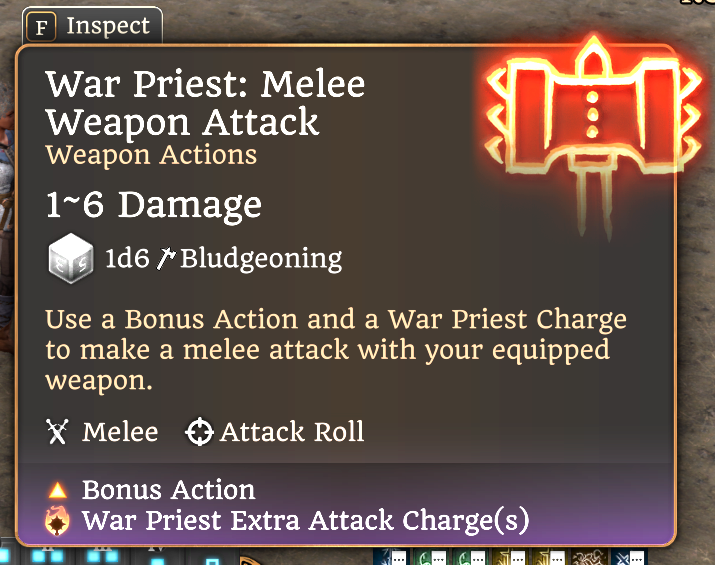
Task: Click the Bonus Action cost label
Action: coord(168,490)
